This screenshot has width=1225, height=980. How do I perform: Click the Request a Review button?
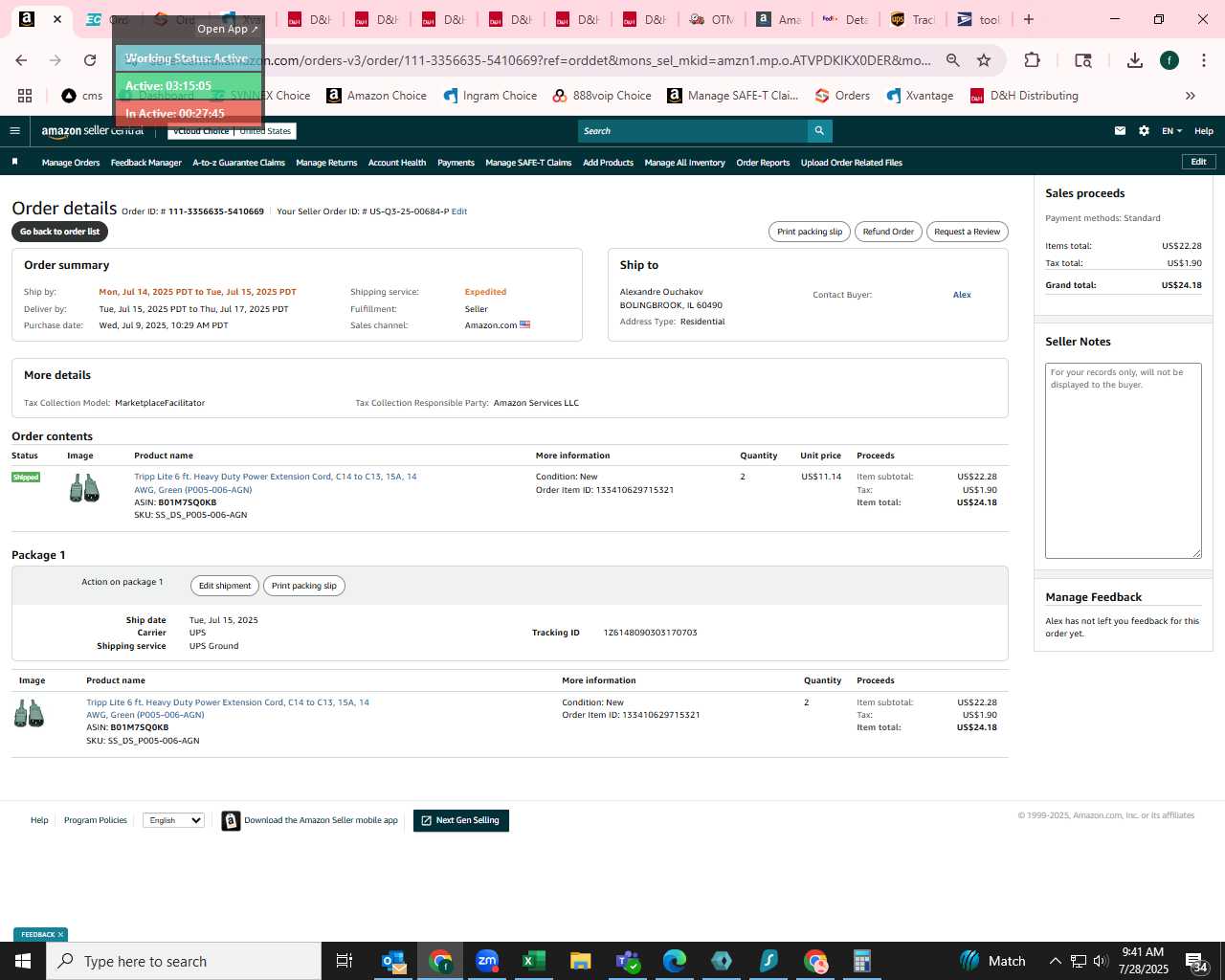coord(967,232)
